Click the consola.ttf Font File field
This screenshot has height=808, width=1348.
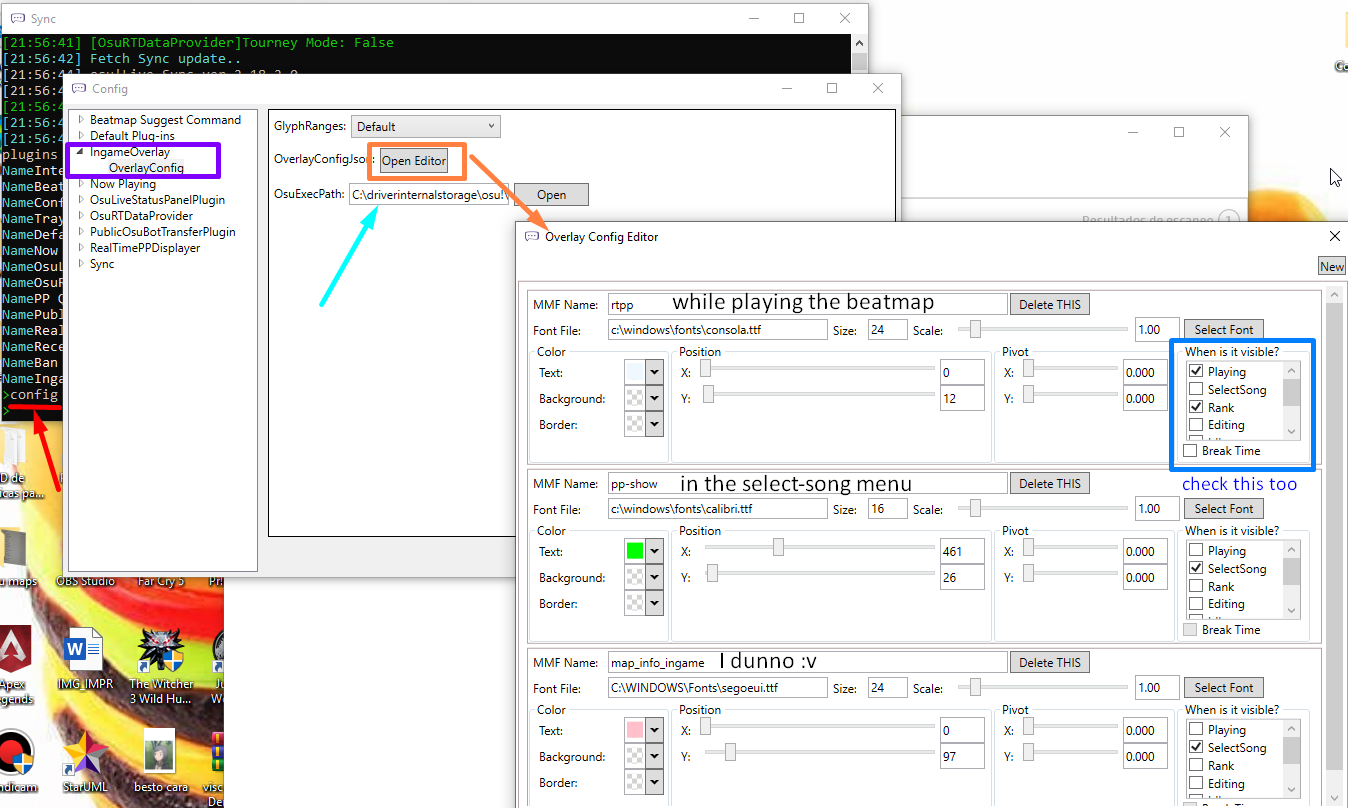717,329
